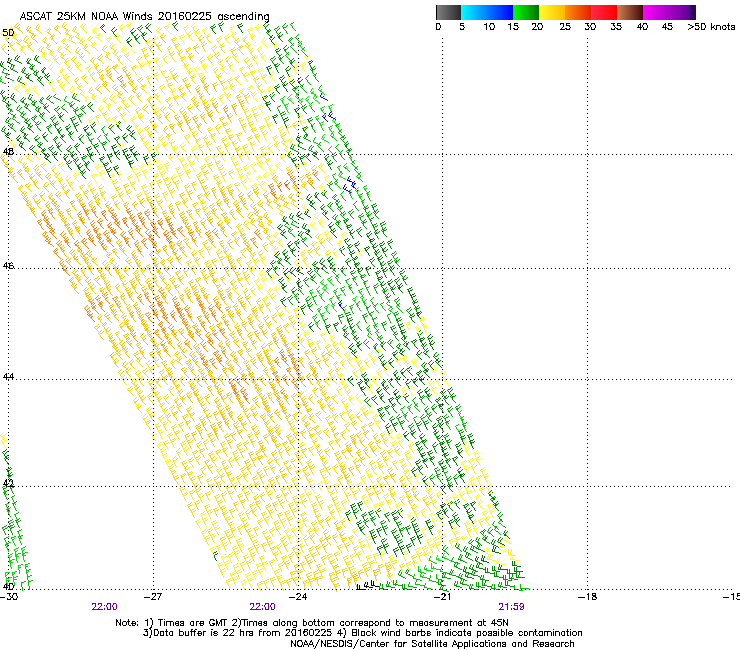This screenshot has height=650, width=740.
Task: Click the '46' latitude label on the left axis
Action: (x=8, y=266)
